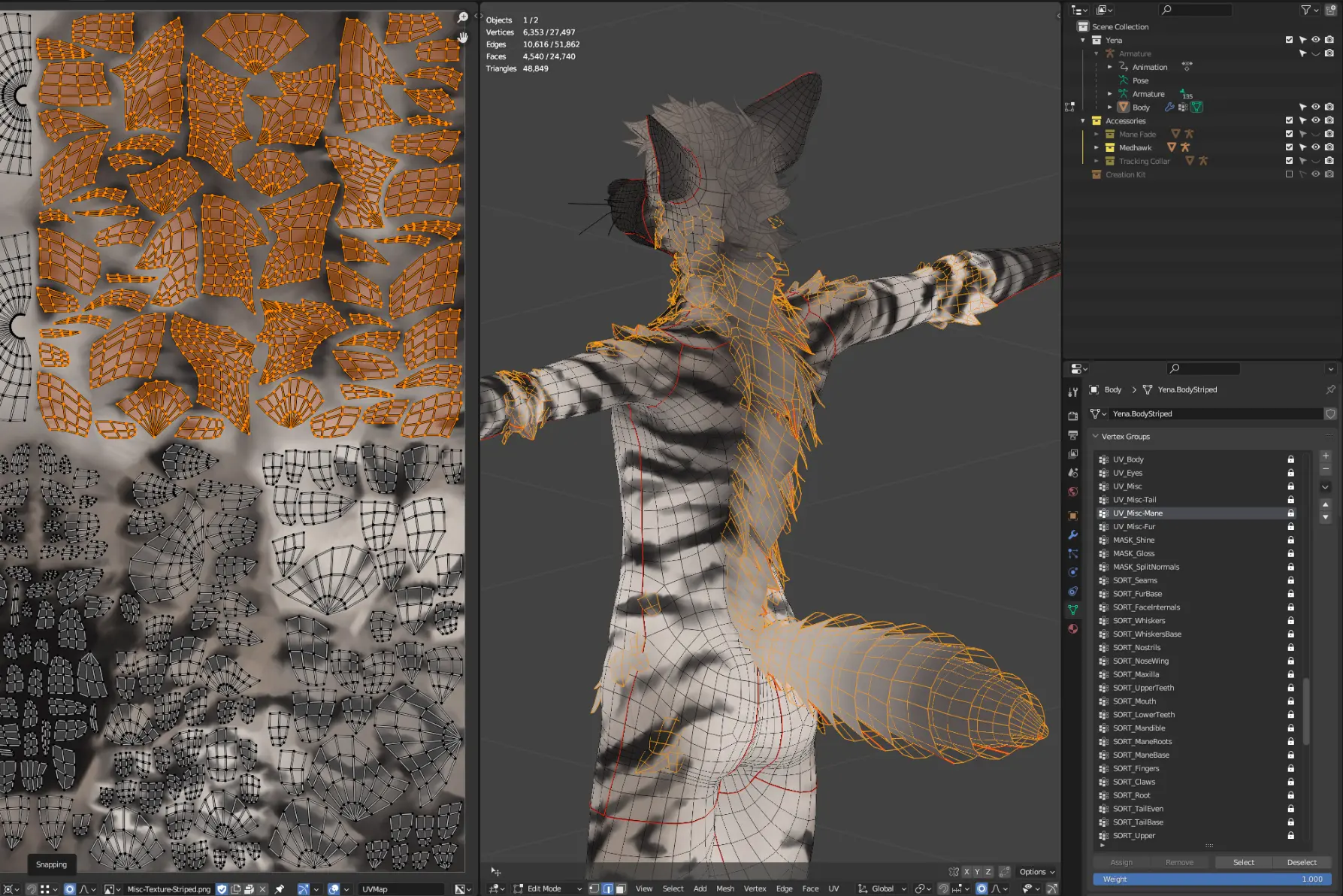The image size is (1343, 896).
Task: Add a new vertex group with plus
Action: tap(1326, 456)
